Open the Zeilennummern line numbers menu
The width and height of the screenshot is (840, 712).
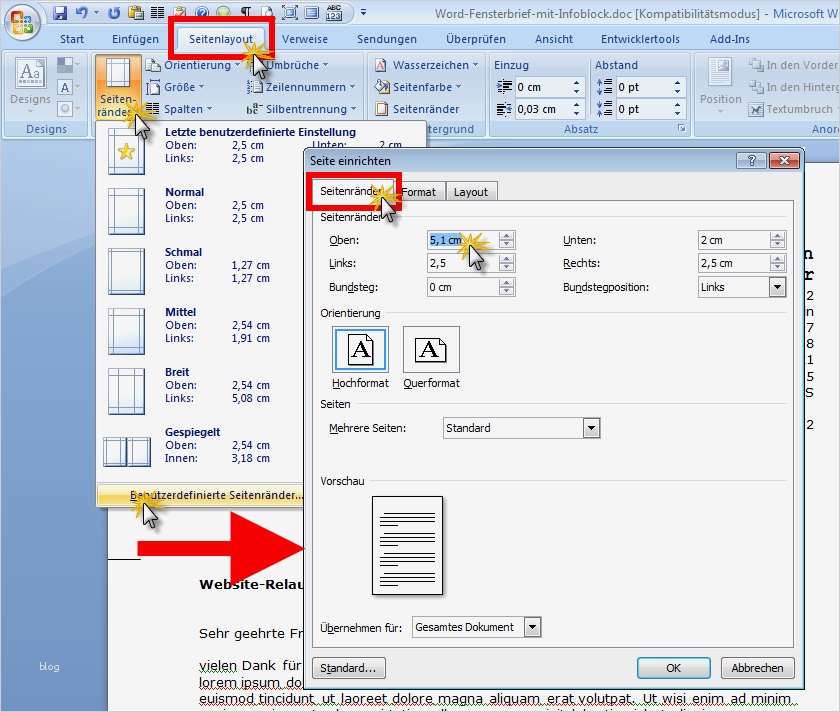[301, 87]
